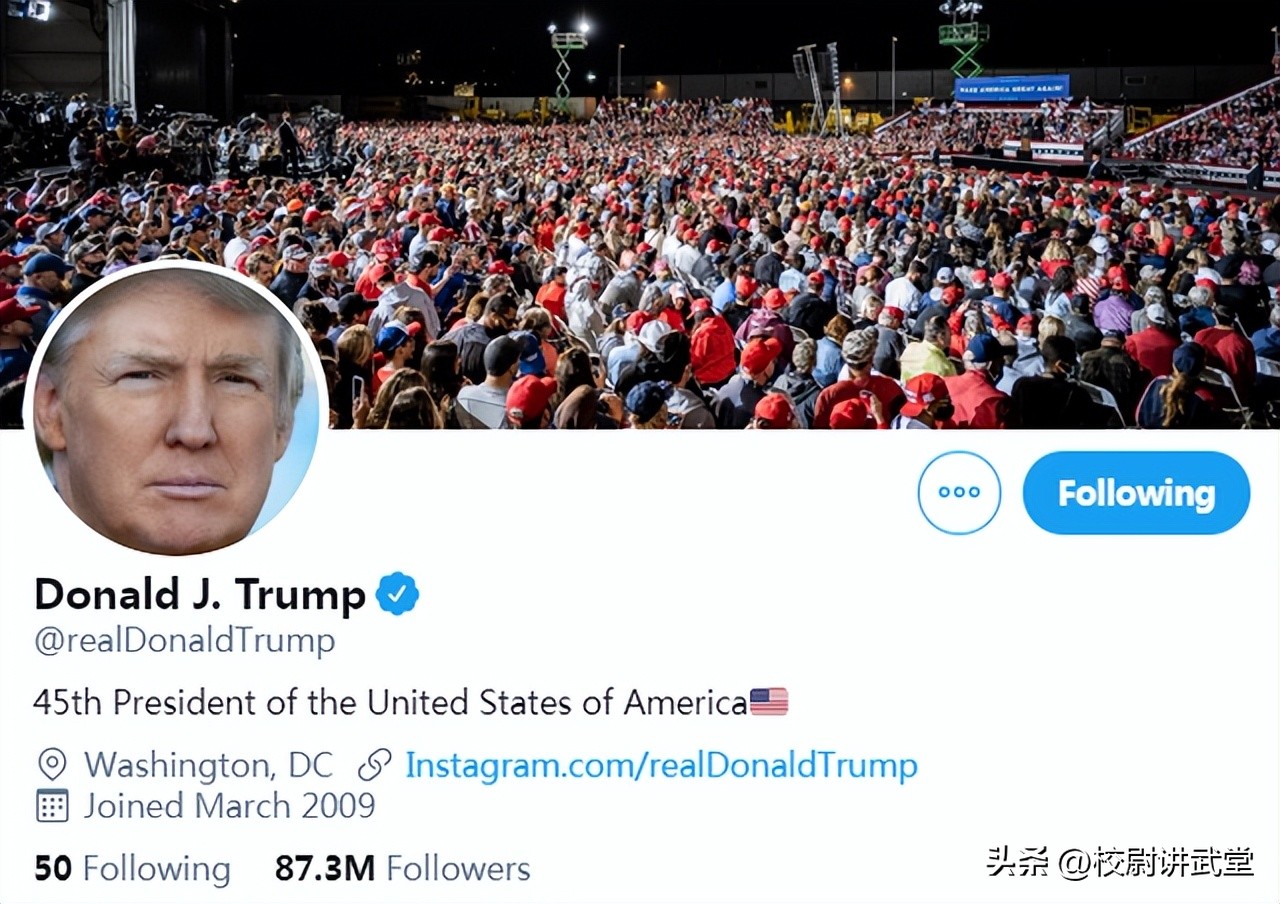Click the Donald J. Trump display name
1280x904 pixels.
[x=200, y=594]
